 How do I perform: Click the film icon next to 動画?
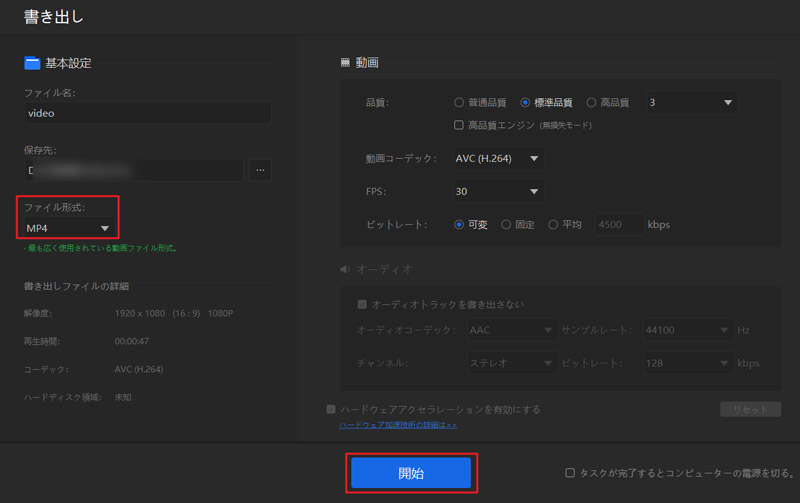pos(346,63)
